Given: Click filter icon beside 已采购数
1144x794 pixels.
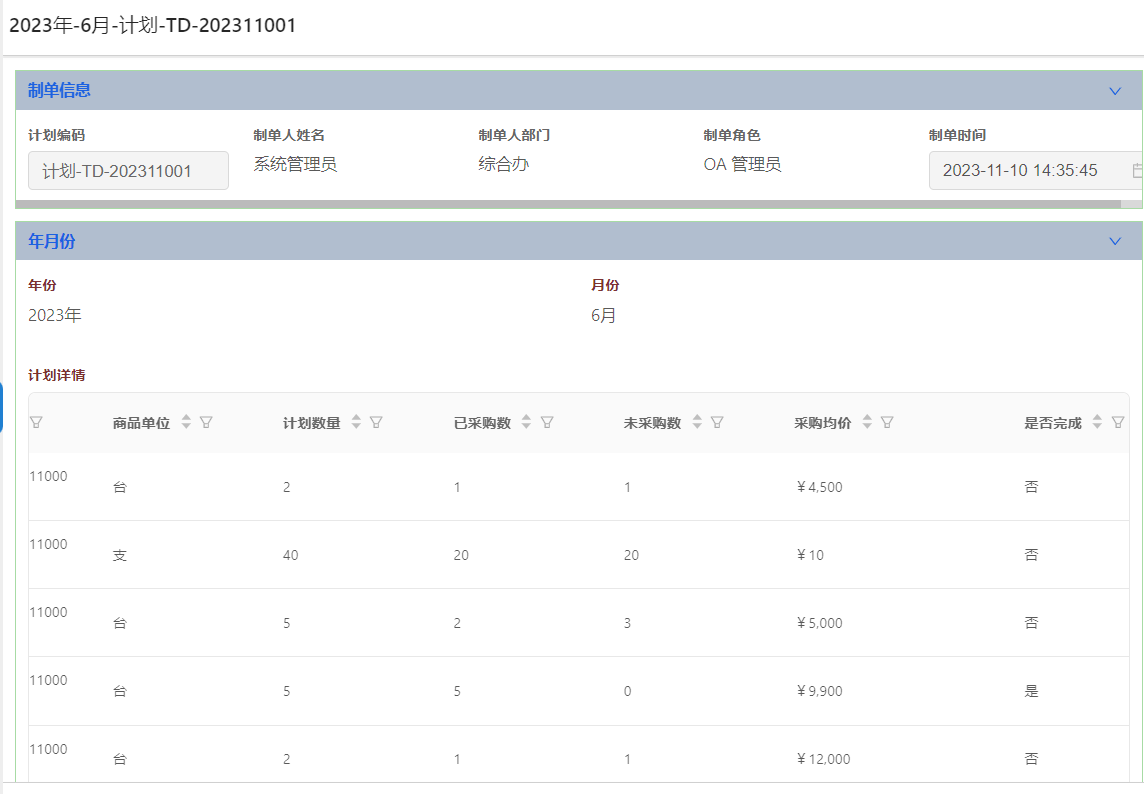Looking at the screenshot, I should (x=547, y=423).
